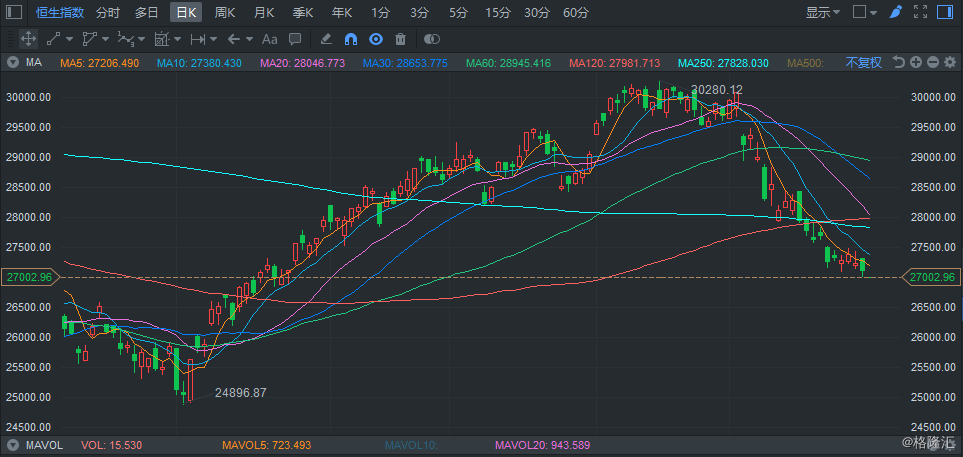The height and width of the screenshot is (457, 963).
Task: Select the 30分 interval
Action: [537, 12]
